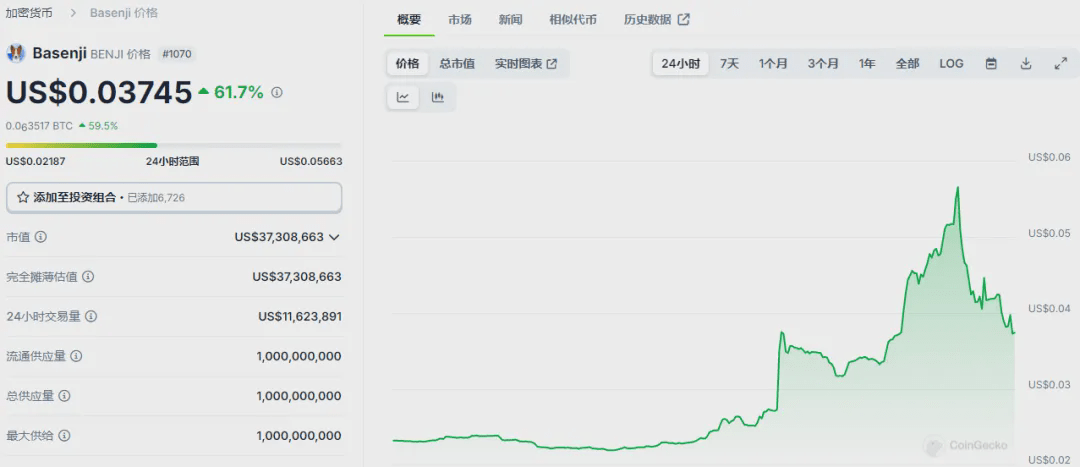
Task: Click the 流通供应量 1,000,000,000 value
Action: (299, 356)
